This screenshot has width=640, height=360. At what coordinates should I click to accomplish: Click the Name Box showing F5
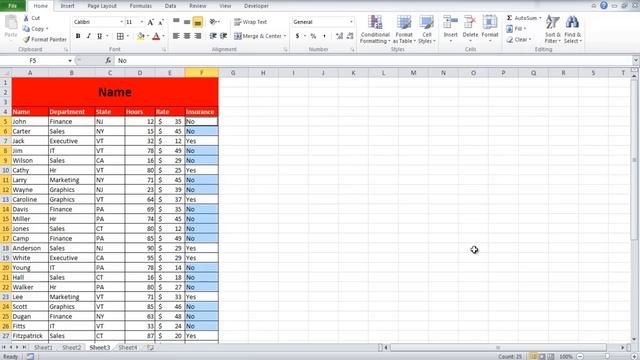pos(33,60)
